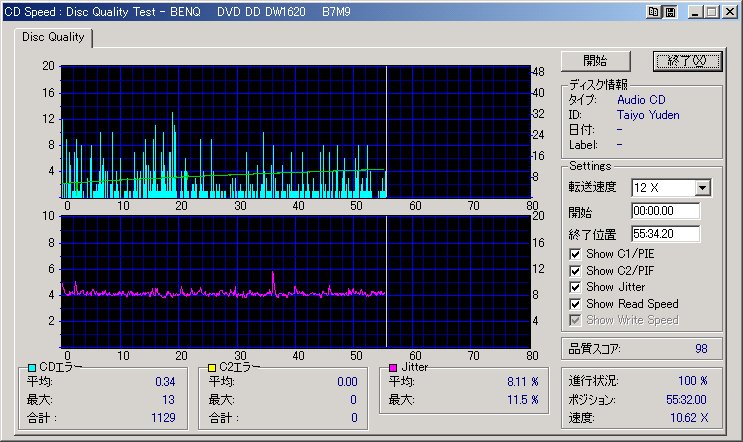Click the end position field 55:34.20
The image size is (743, 442).
pyautogui.click(x=665, y=234)
